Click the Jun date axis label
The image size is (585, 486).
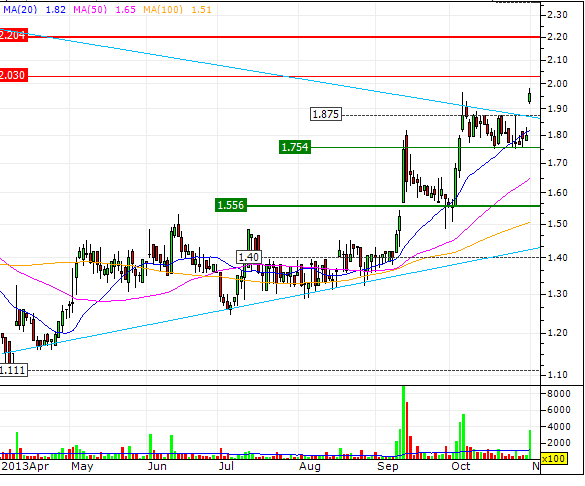[157, 466]
